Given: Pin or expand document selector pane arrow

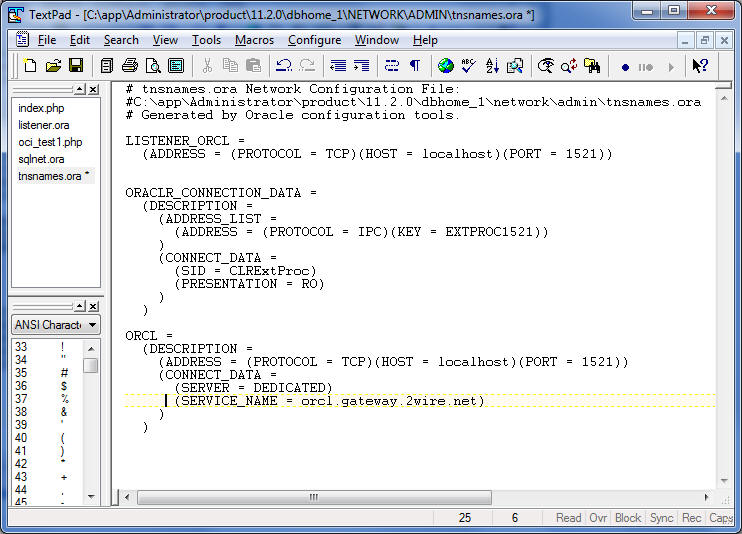Looking at the screenshot, I should 80,89.
